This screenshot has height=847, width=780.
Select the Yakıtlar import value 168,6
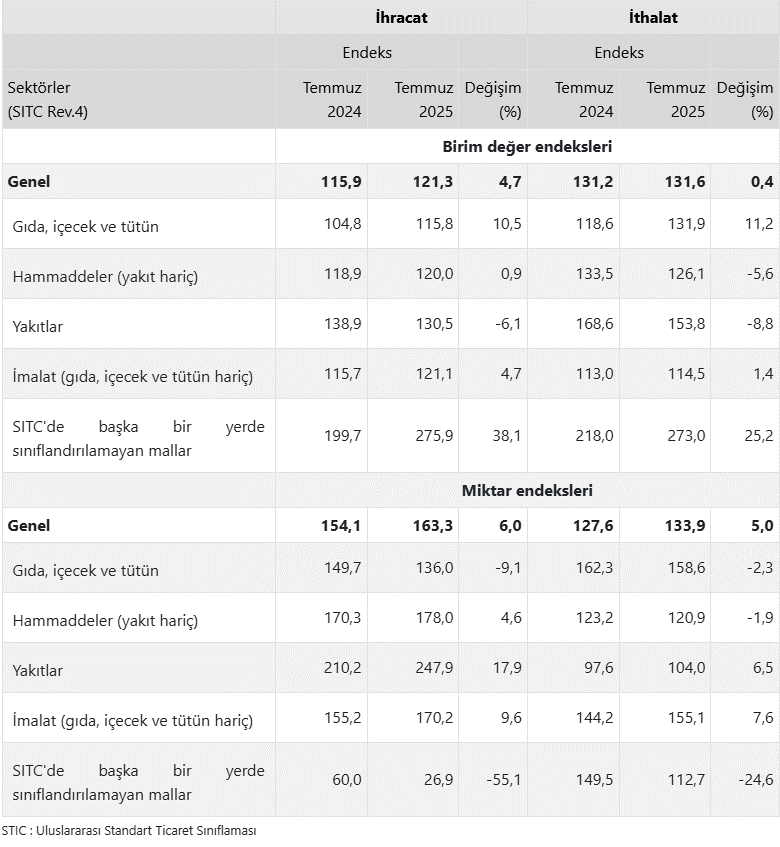click(593, 326)
